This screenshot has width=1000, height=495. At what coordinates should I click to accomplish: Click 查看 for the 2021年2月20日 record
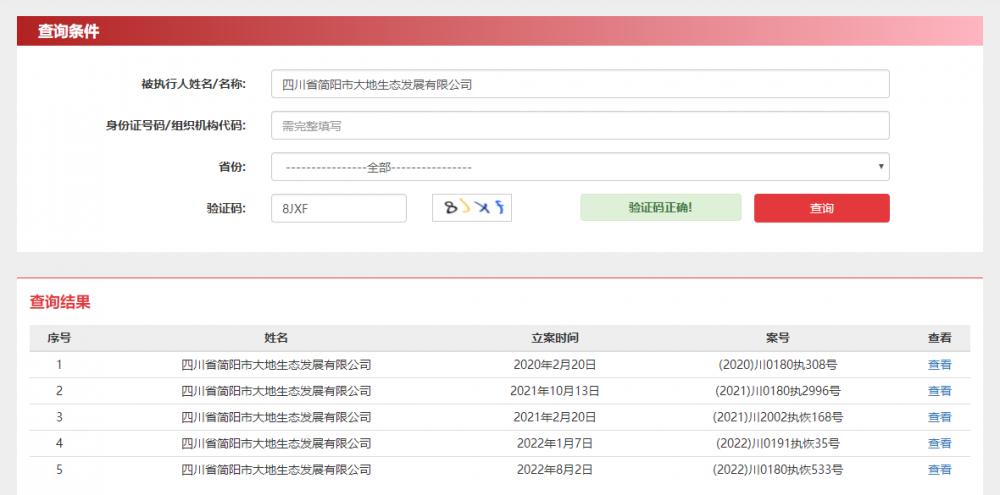(x=939, y=417)
